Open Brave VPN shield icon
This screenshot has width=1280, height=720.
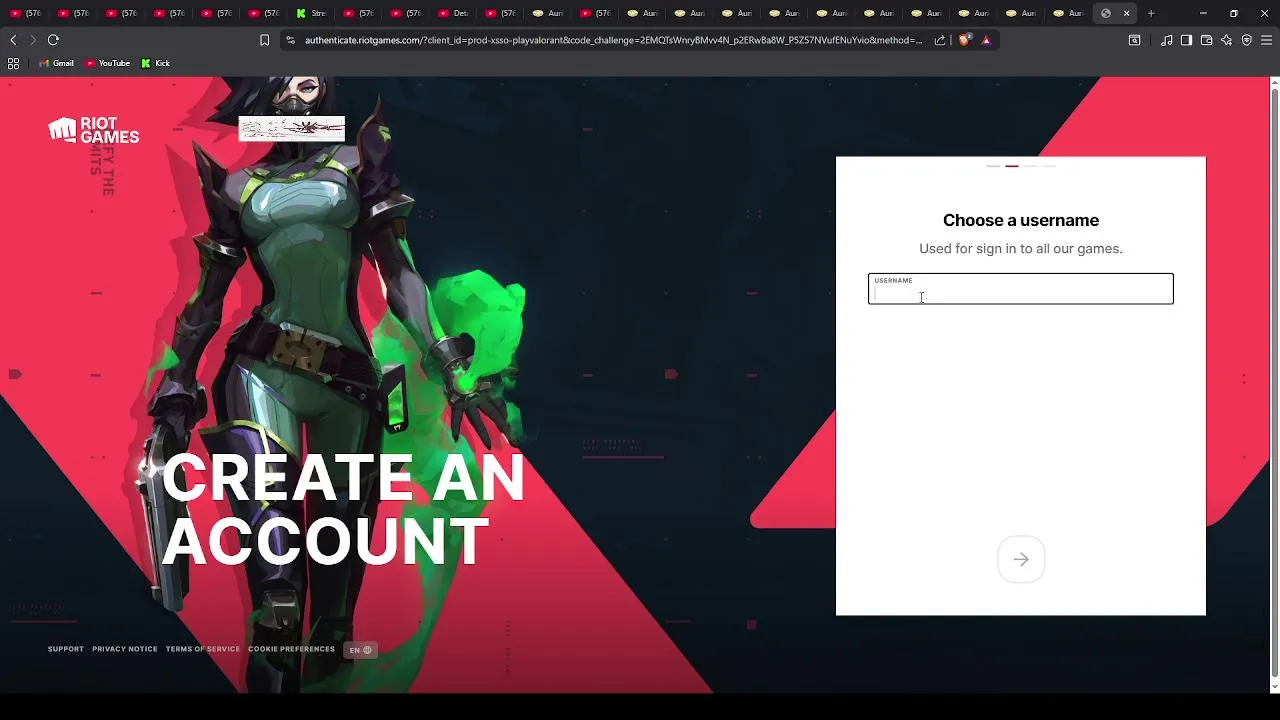(1246, 40)
